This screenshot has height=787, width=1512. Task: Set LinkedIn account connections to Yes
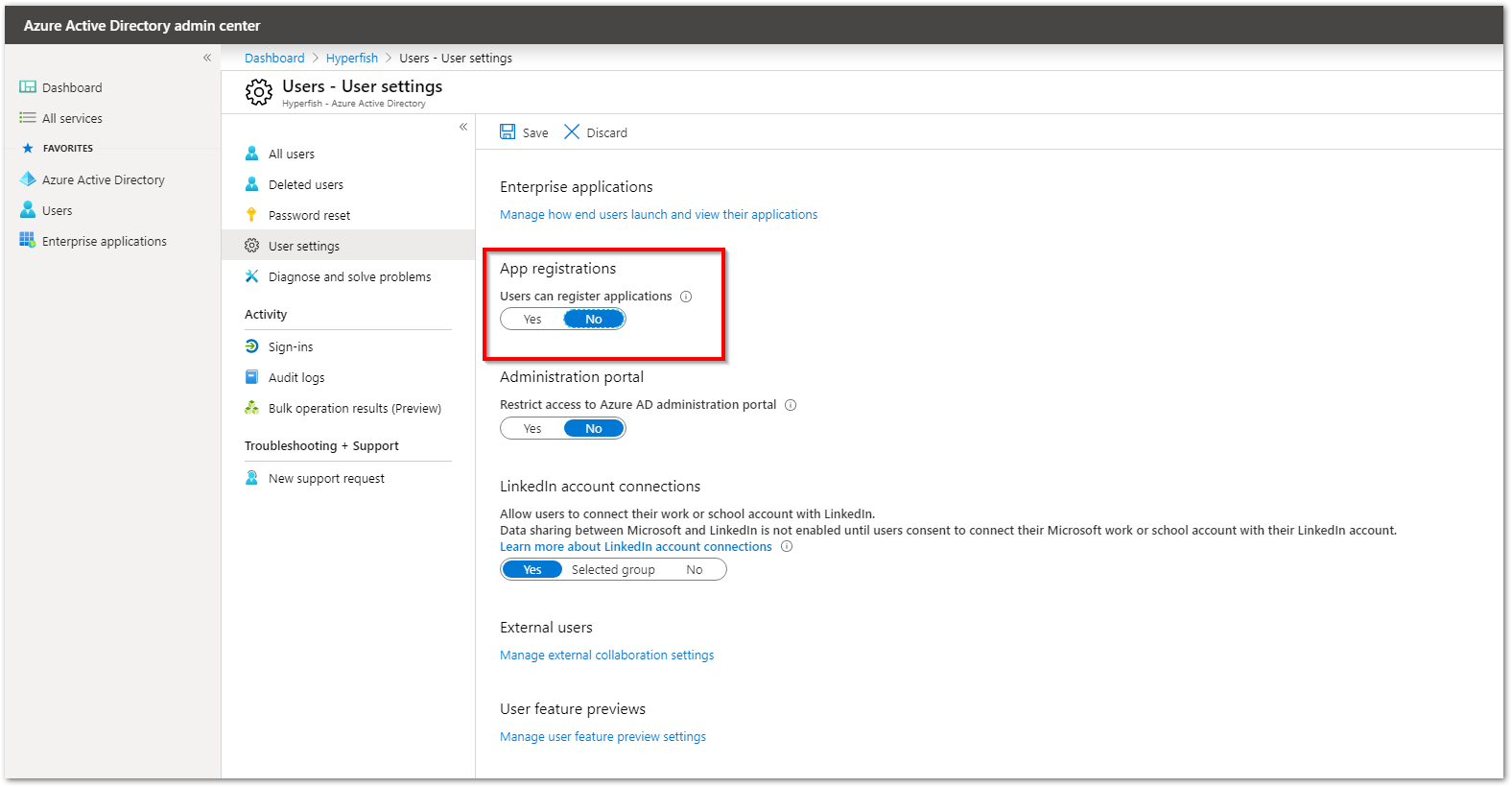[x=532, y=570]
